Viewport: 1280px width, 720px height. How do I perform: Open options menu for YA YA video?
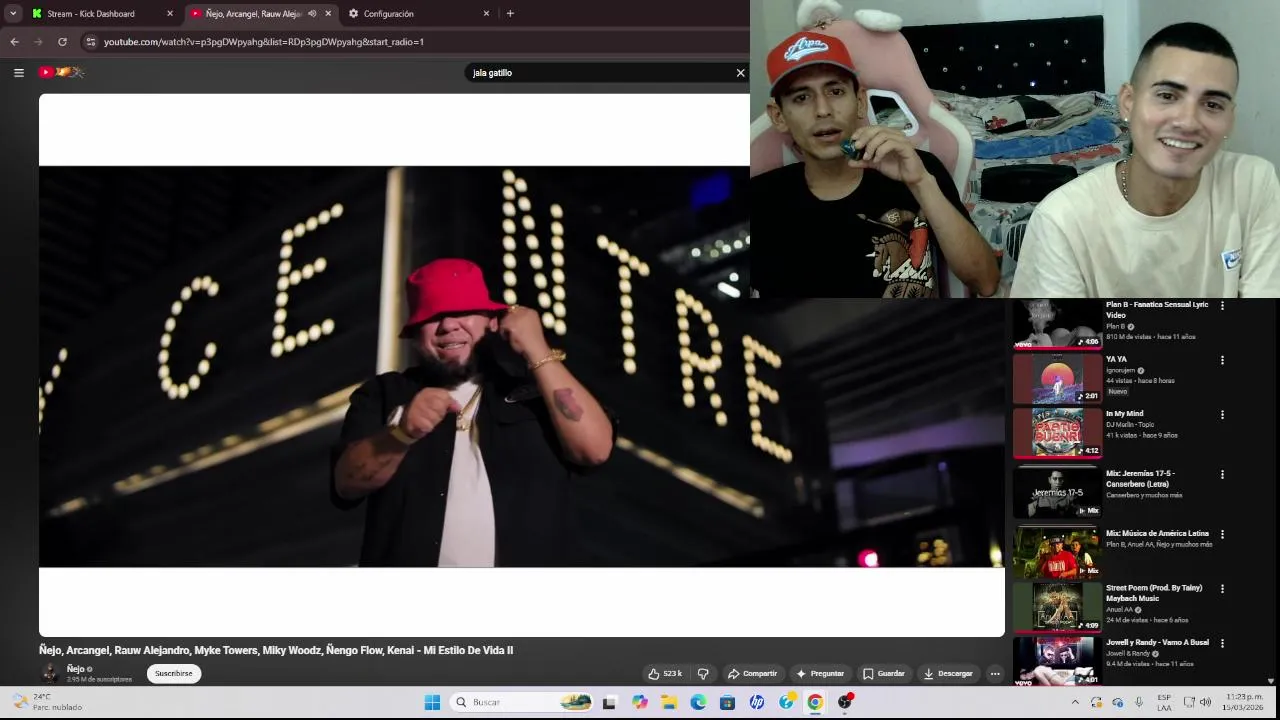[x=1222, y=360]
